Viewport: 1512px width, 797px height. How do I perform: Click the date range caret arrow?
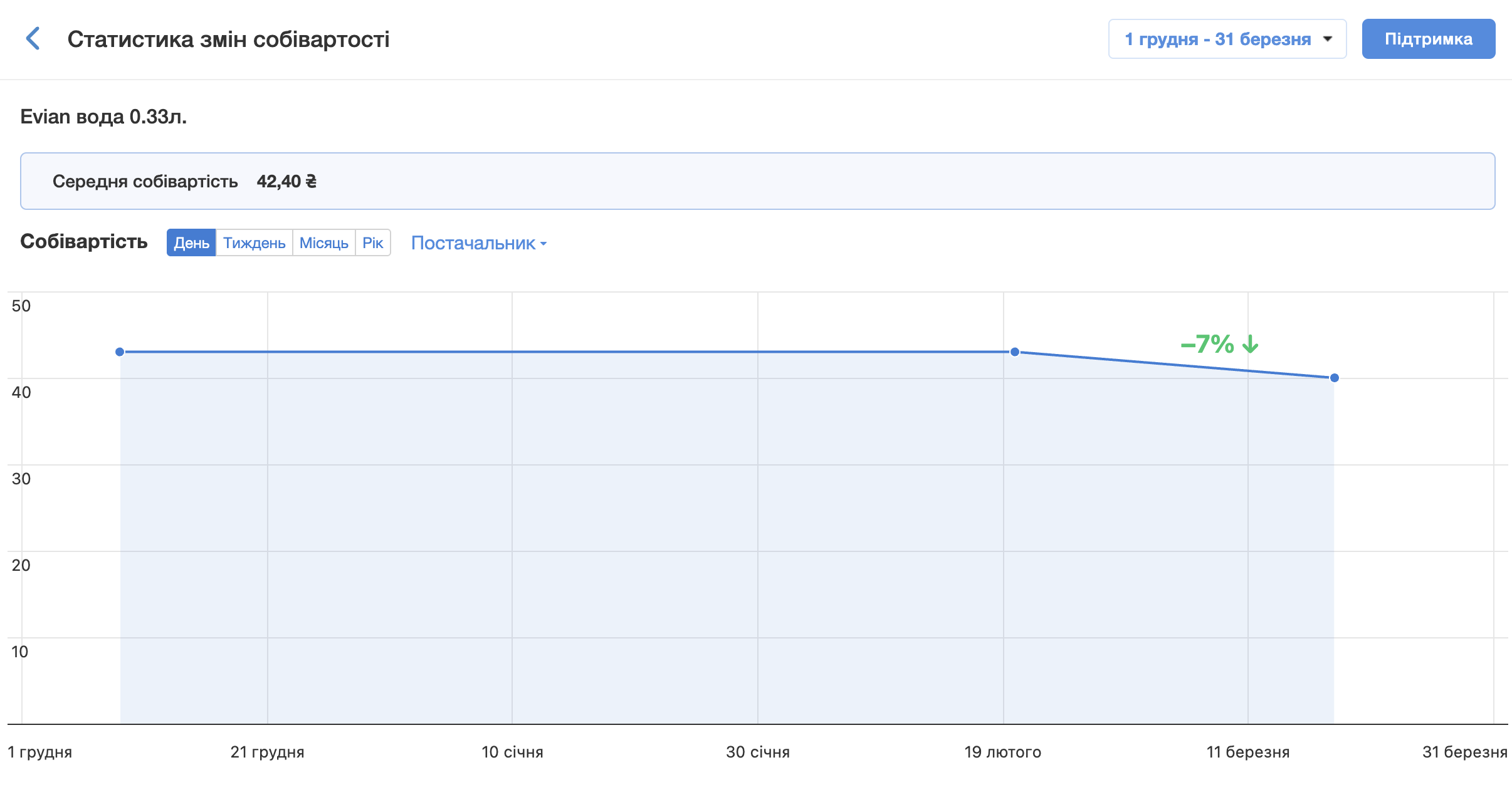[1328, 39]
